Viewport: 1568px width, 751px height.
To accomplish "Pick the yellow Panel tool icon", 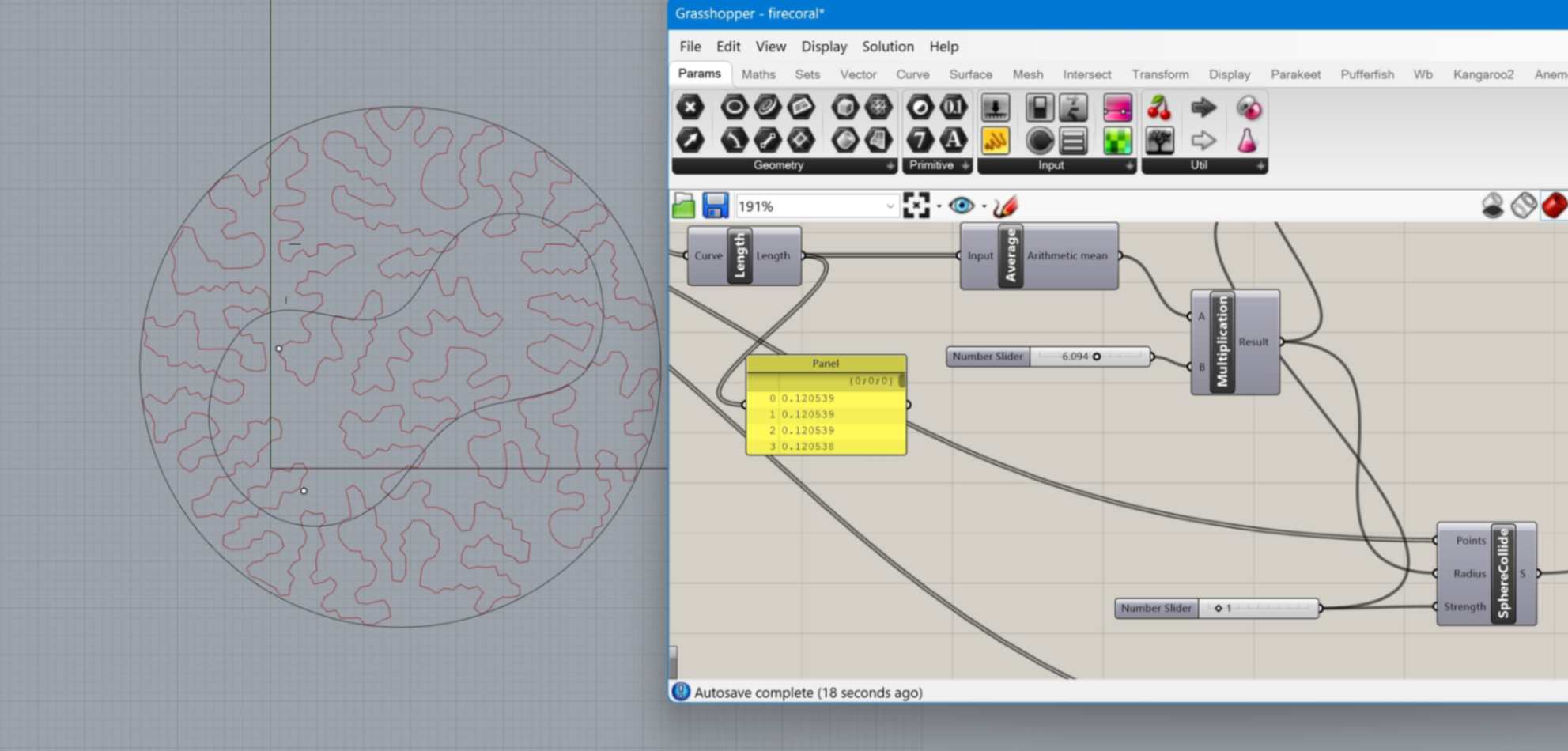I will [x=996, y=141].
